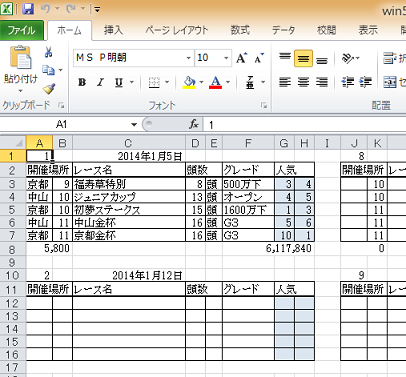
Task: Click the Undo arrow icon
Action: point(45,9)
